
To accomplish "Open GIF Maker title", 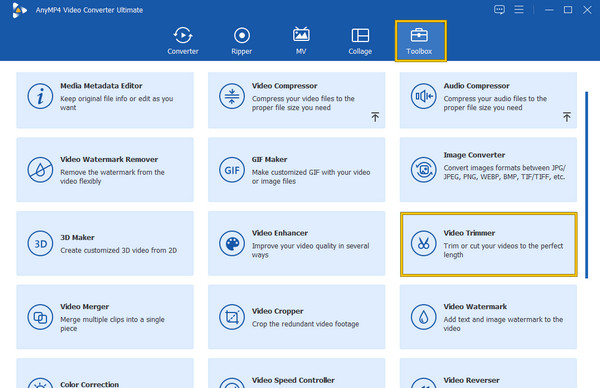I will [x=269, y=159].
